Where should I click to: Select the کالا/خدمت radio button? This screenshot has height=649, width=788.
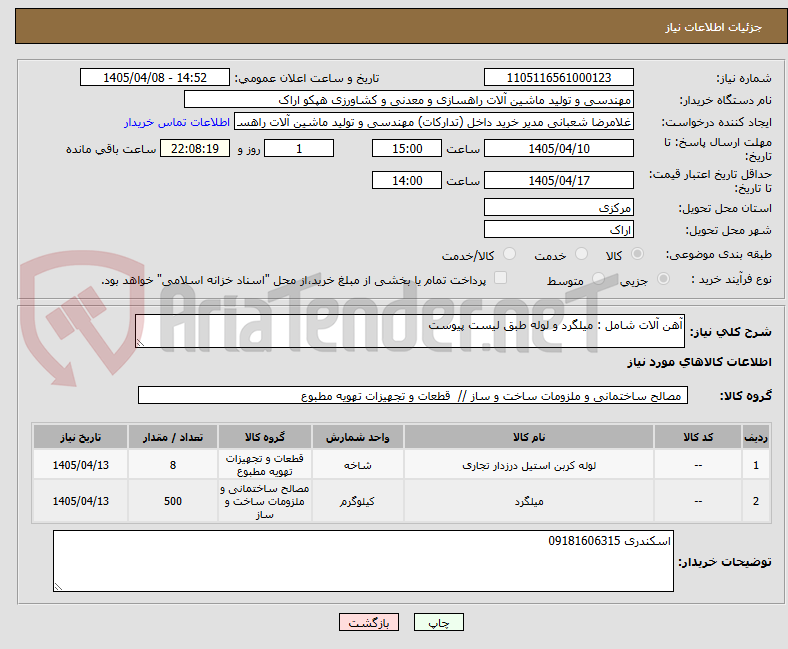510,254
